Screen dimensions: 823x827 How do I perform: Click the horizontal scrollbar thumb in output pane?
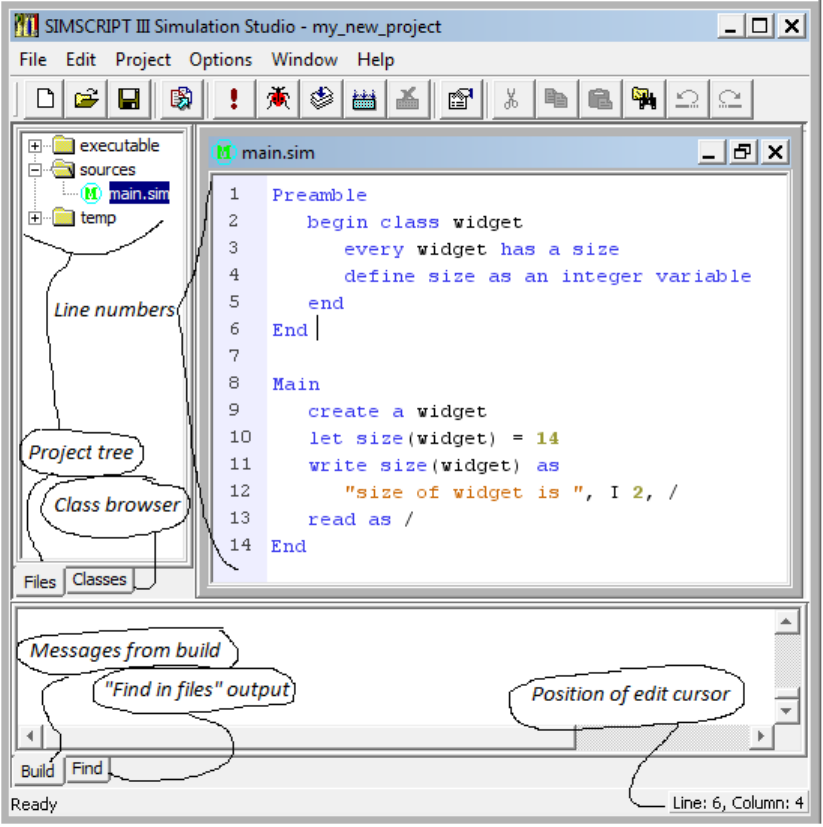coord(309,736)
